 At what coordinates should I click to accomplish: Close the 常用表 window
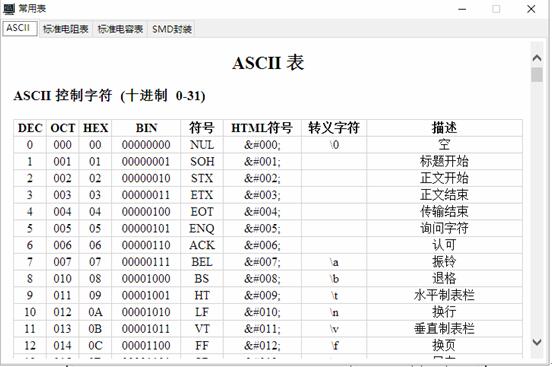click(x=531, y=9)
